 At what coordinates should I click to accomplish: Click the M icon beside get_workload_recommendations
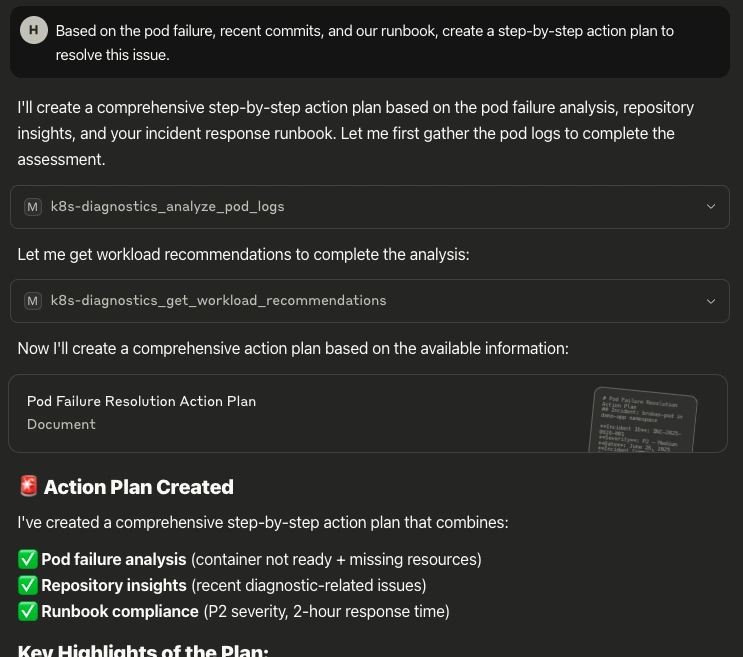[33, 301]
